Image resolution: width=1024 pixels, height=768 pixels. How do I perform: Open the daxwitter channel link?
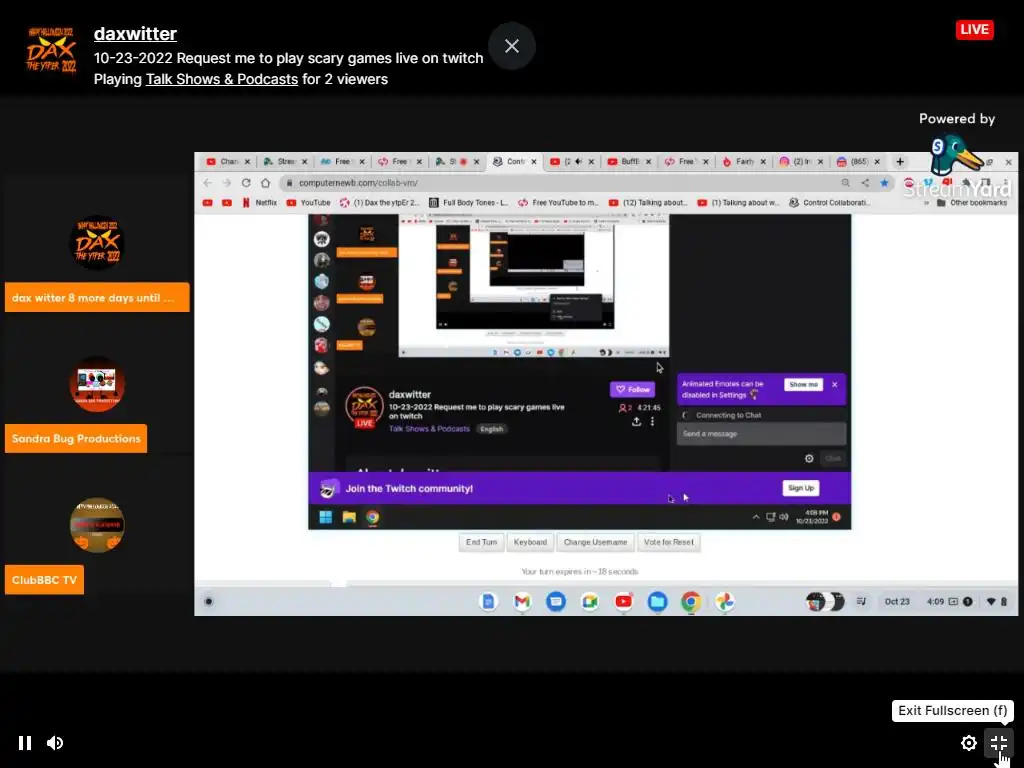[135, 33]
